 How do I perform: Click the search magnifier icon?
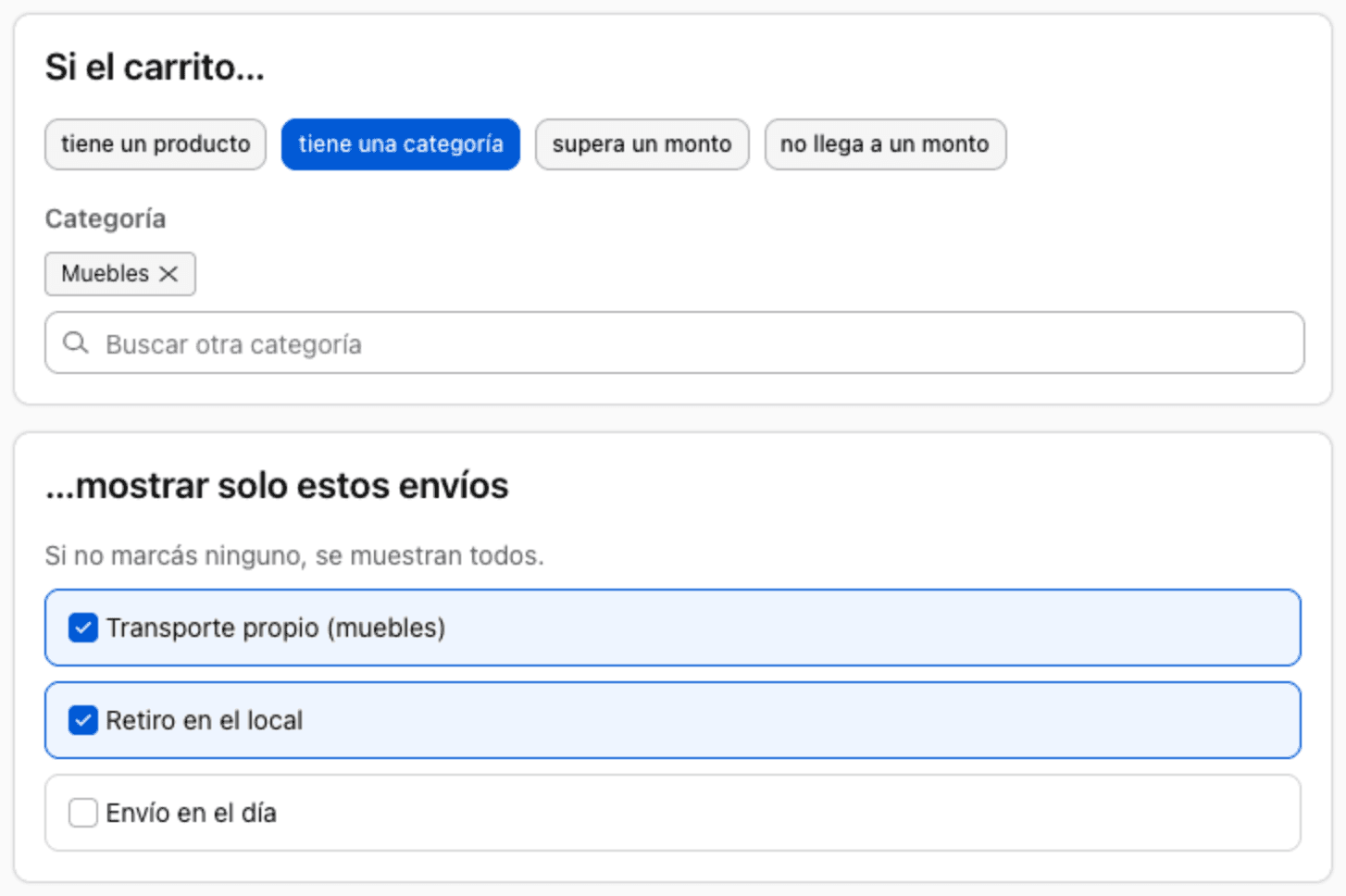[x=75, y=343]
